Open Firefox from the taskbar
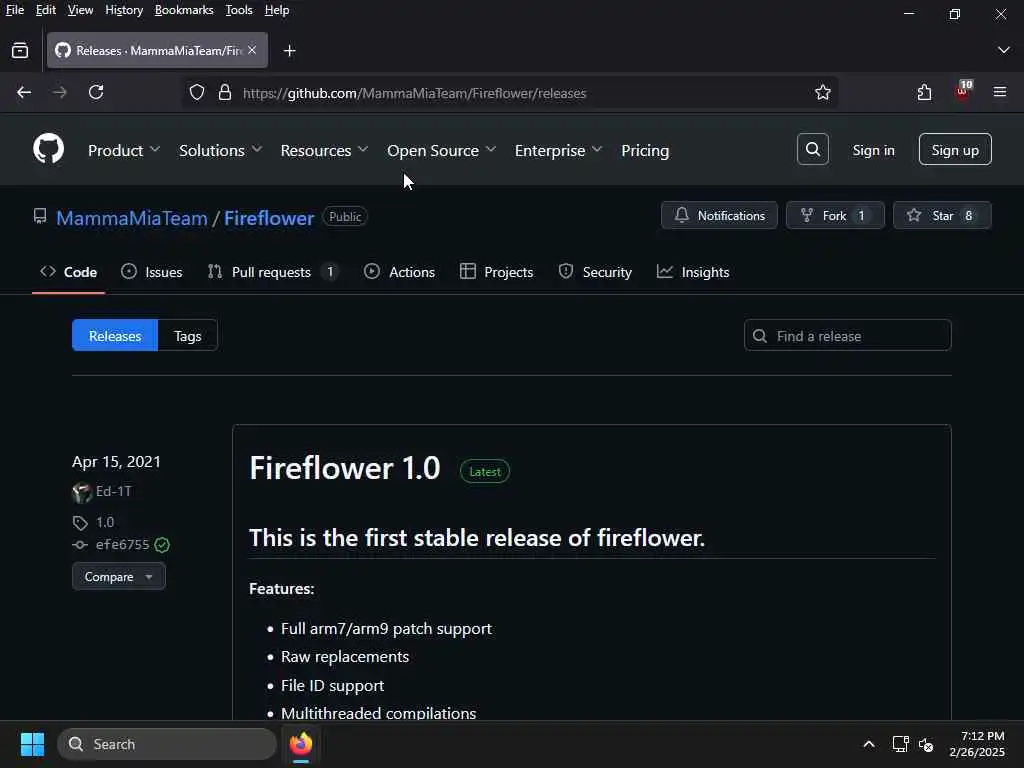 pos(301,744)
